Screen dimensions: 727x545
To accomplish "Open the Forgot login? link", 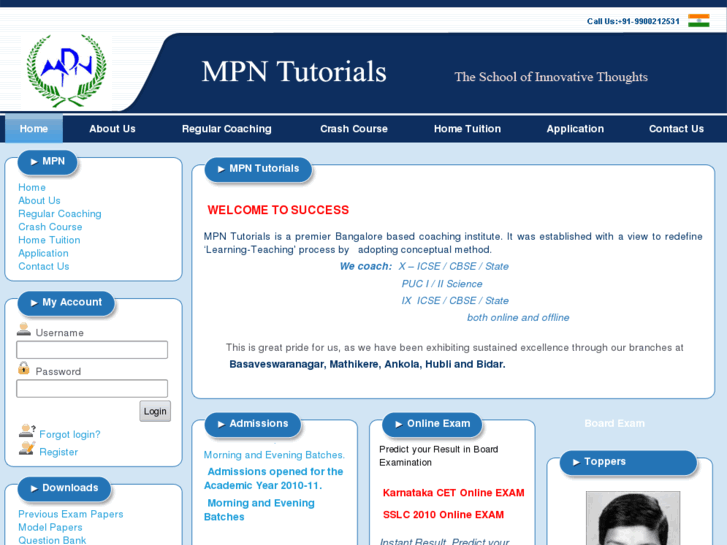I will point(70,435).
